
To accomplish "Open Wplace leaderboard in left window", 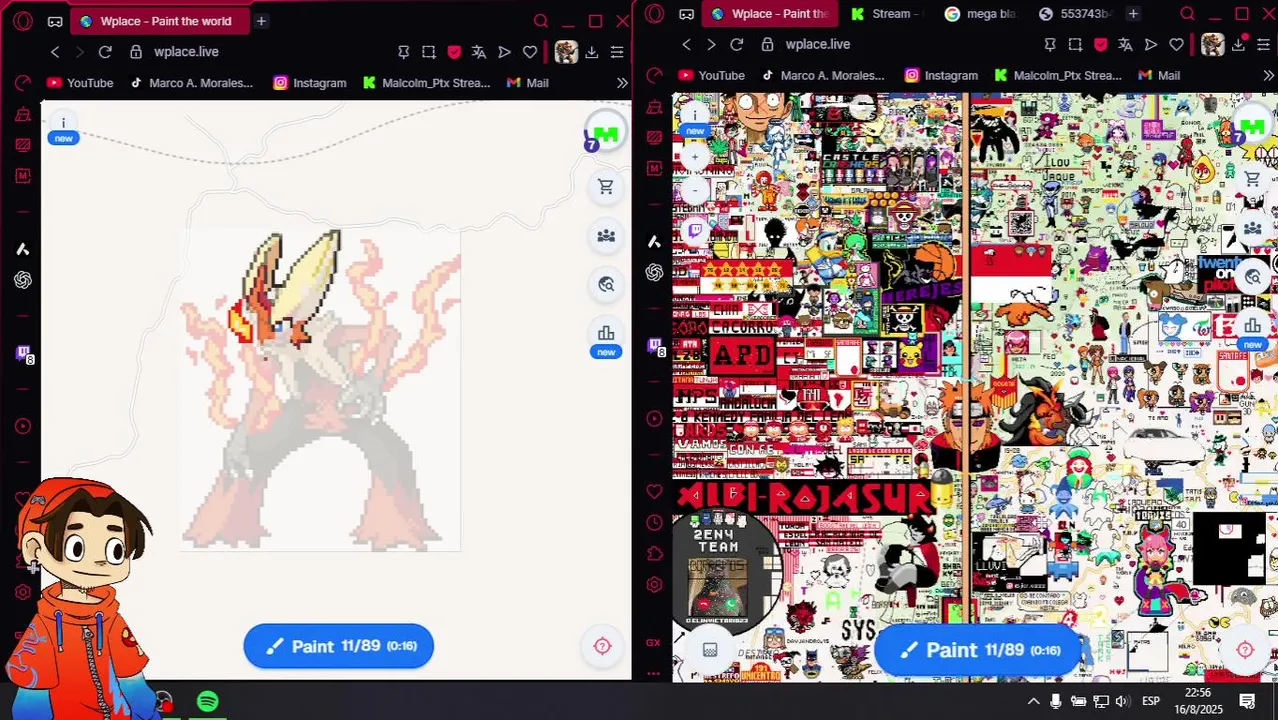I will pyautogui.click(x=606, y=334).
